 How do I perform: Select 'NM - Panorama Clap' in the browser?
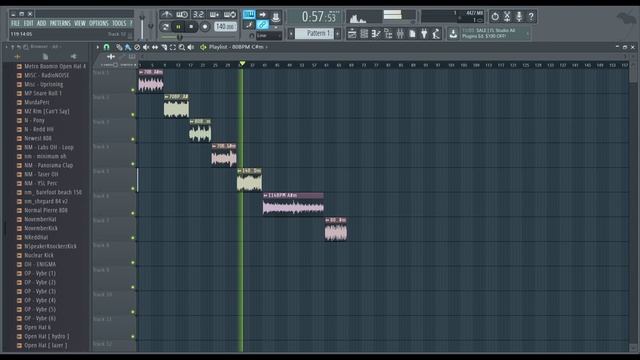point(49,165)
